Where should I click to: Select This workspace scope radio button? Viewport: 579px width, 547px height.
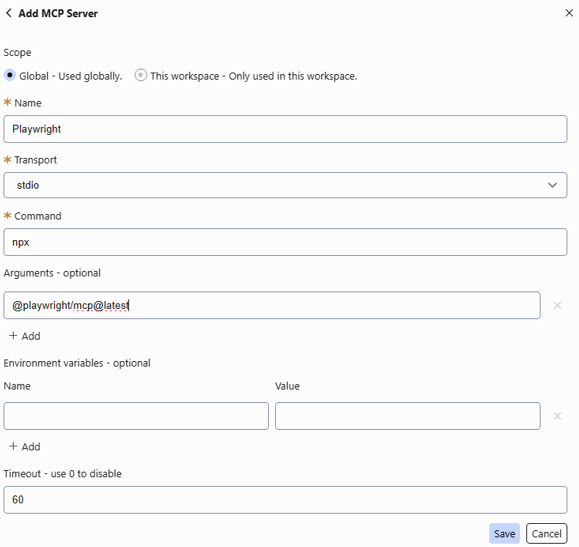click(x=140, y=75)
